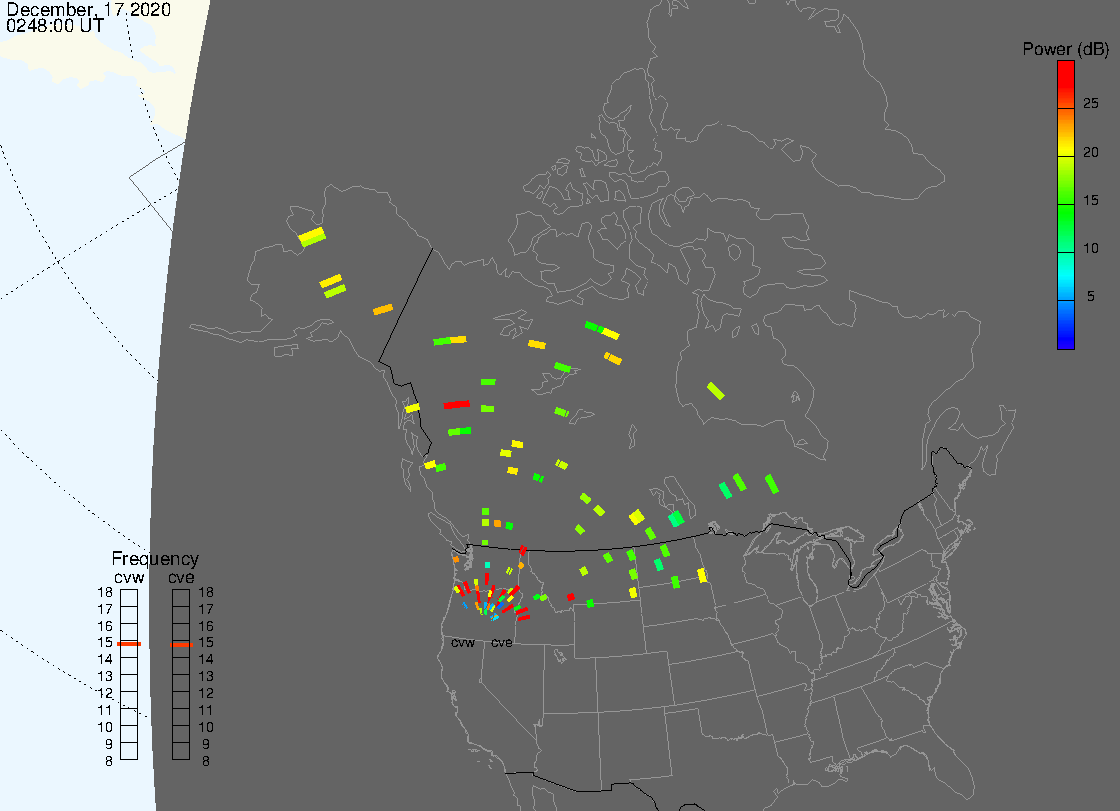This screenshot has height=811, width=1120.
Task: Click the 8 label beside the cve frequency scale
Action: pyautogui.click(x=206, y=762)
